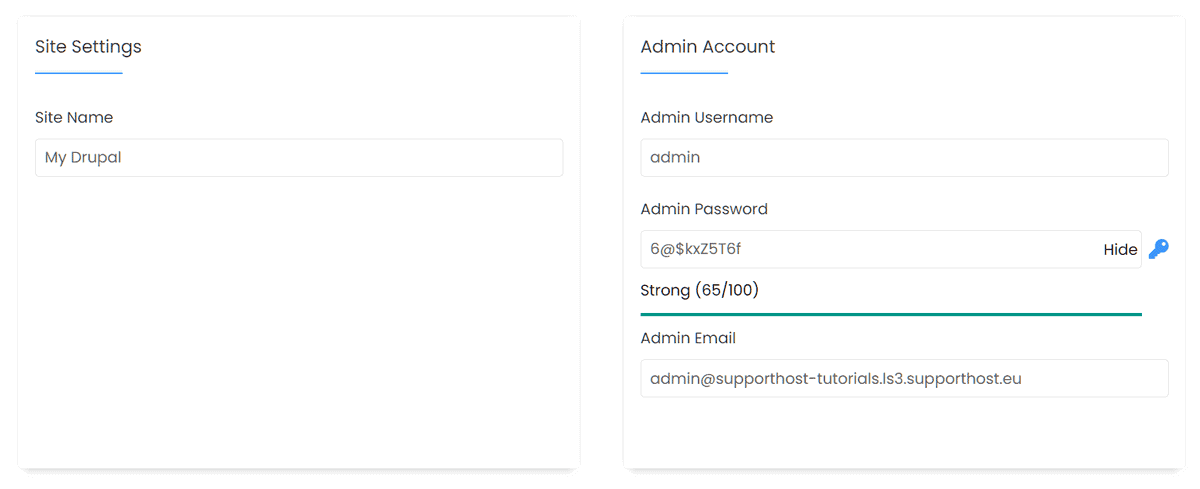Screen dimensions: 1200x489
Task: Click blank area below the Admin Email field
Action: (x=904, y=432)
